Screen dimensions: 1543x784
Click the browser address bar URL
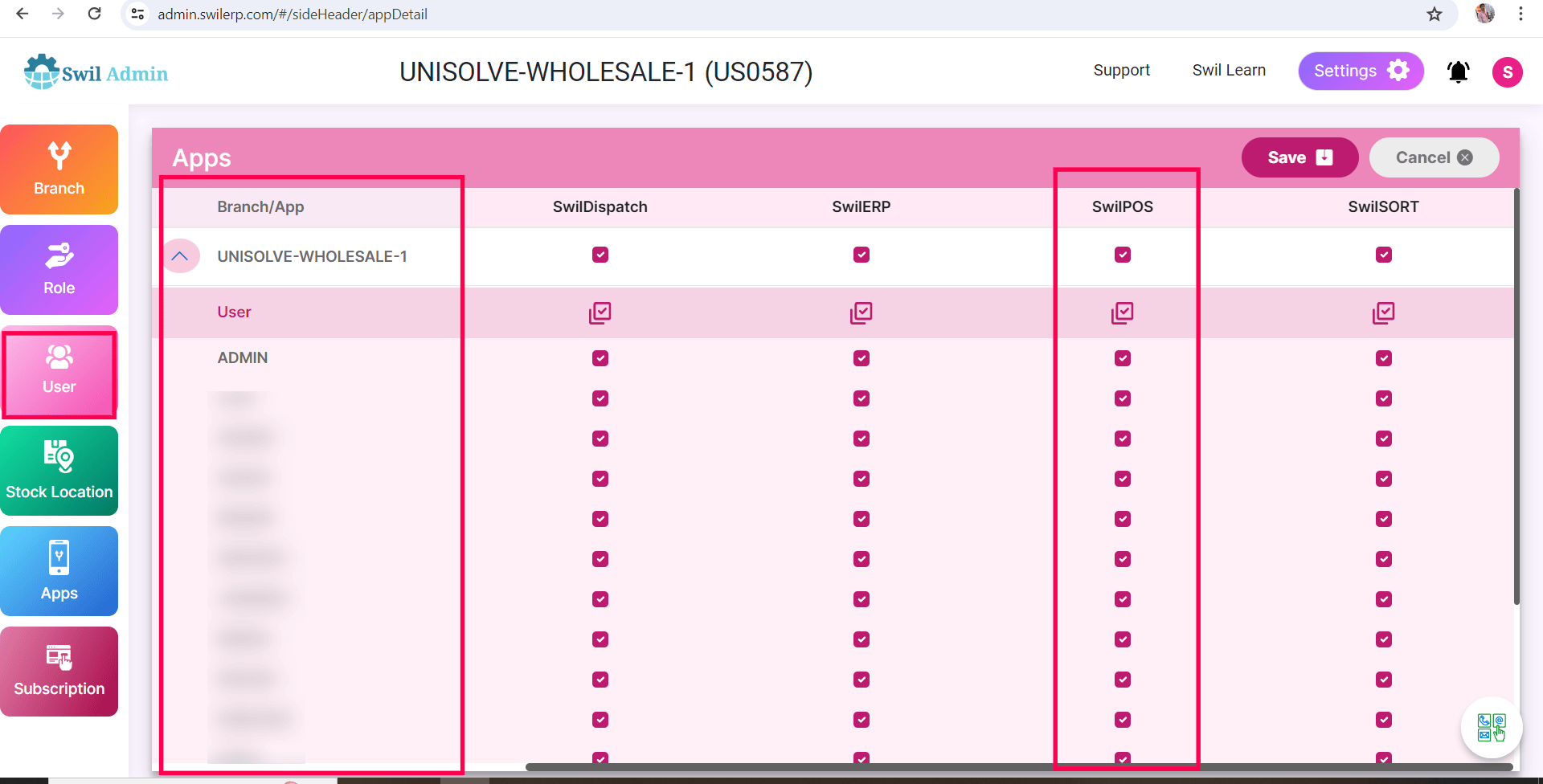coord(293,14)
